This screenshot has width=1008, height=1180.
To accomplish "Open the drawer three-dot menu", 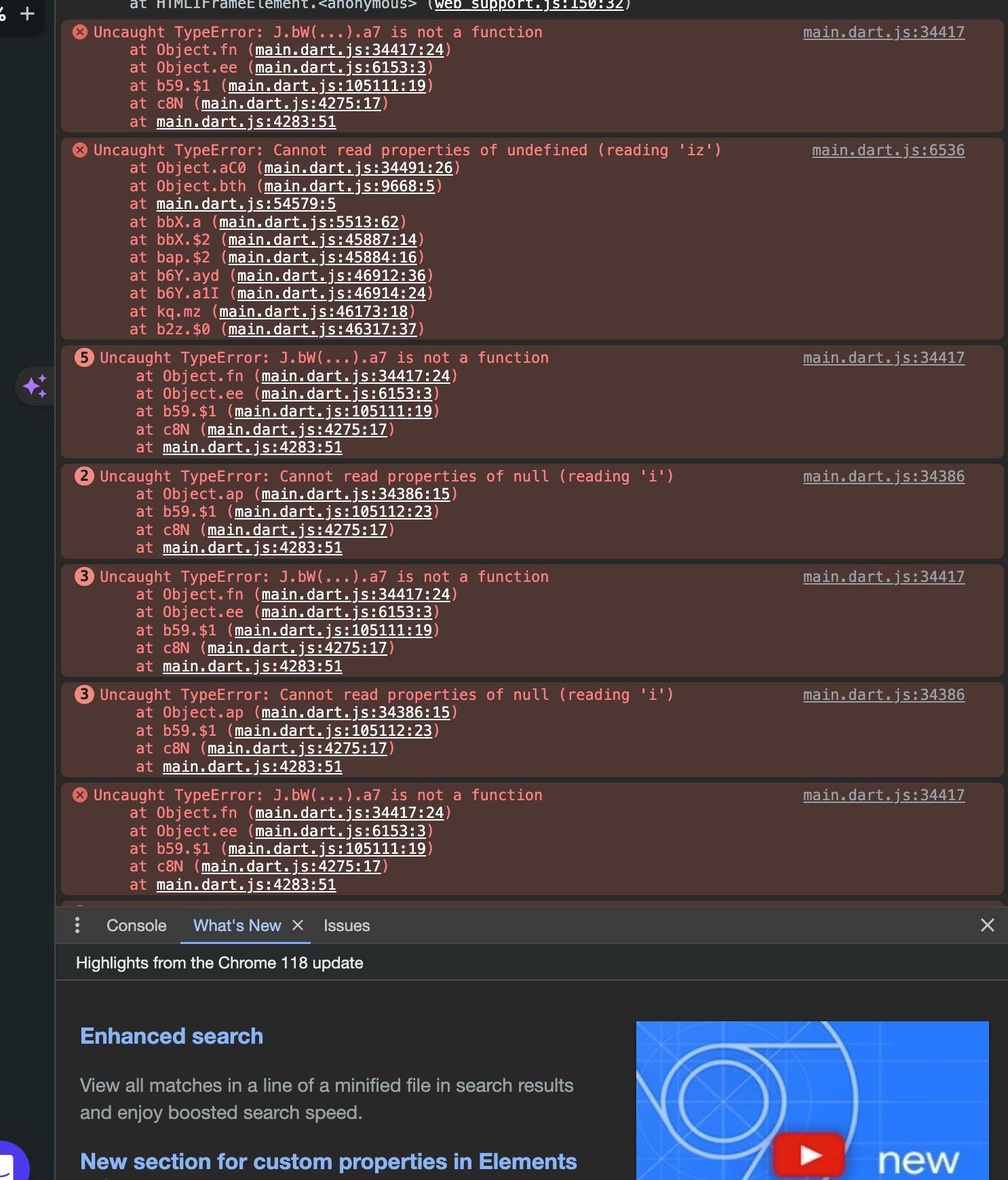I will click(77, 925).
